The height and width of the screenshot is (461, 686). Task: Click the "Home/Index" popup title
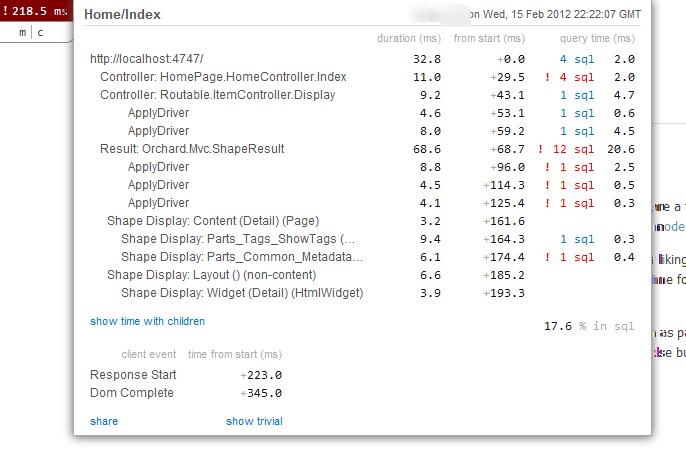pos(122,15)
